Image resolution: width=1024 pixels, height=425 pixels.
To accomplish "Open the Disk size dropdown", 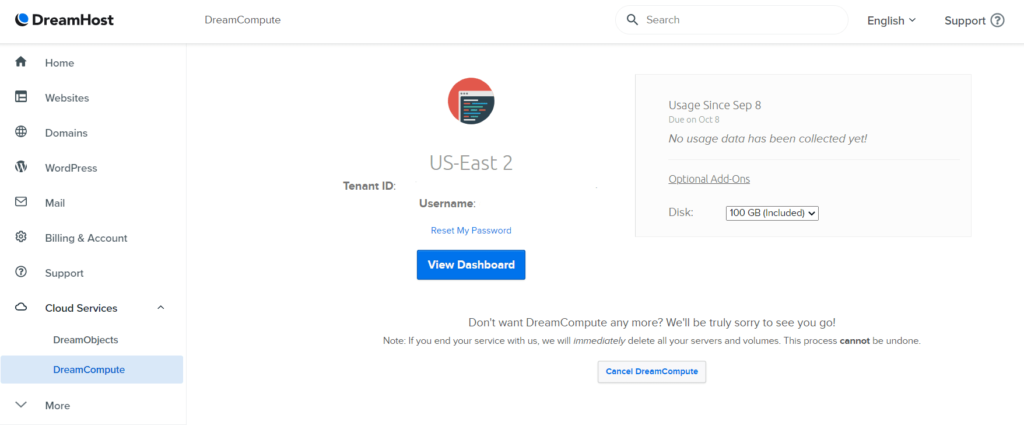I will pos(772,213).
